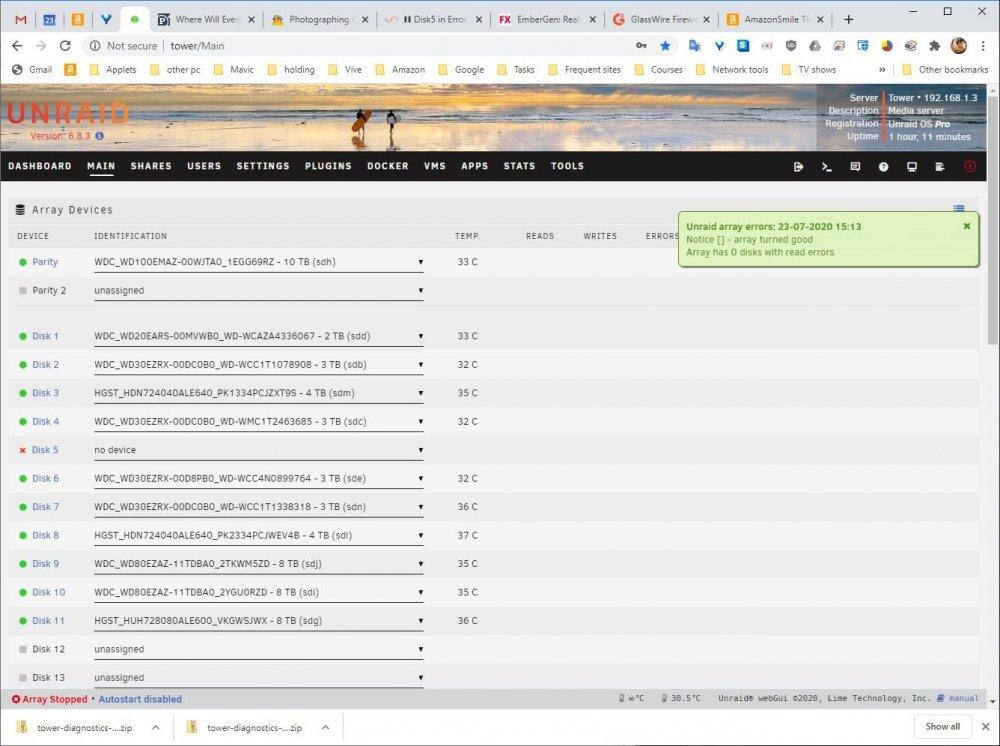Click the Google Drive extension icon
This screenshot has width=1000, height=746.
[x=815, y=46]
